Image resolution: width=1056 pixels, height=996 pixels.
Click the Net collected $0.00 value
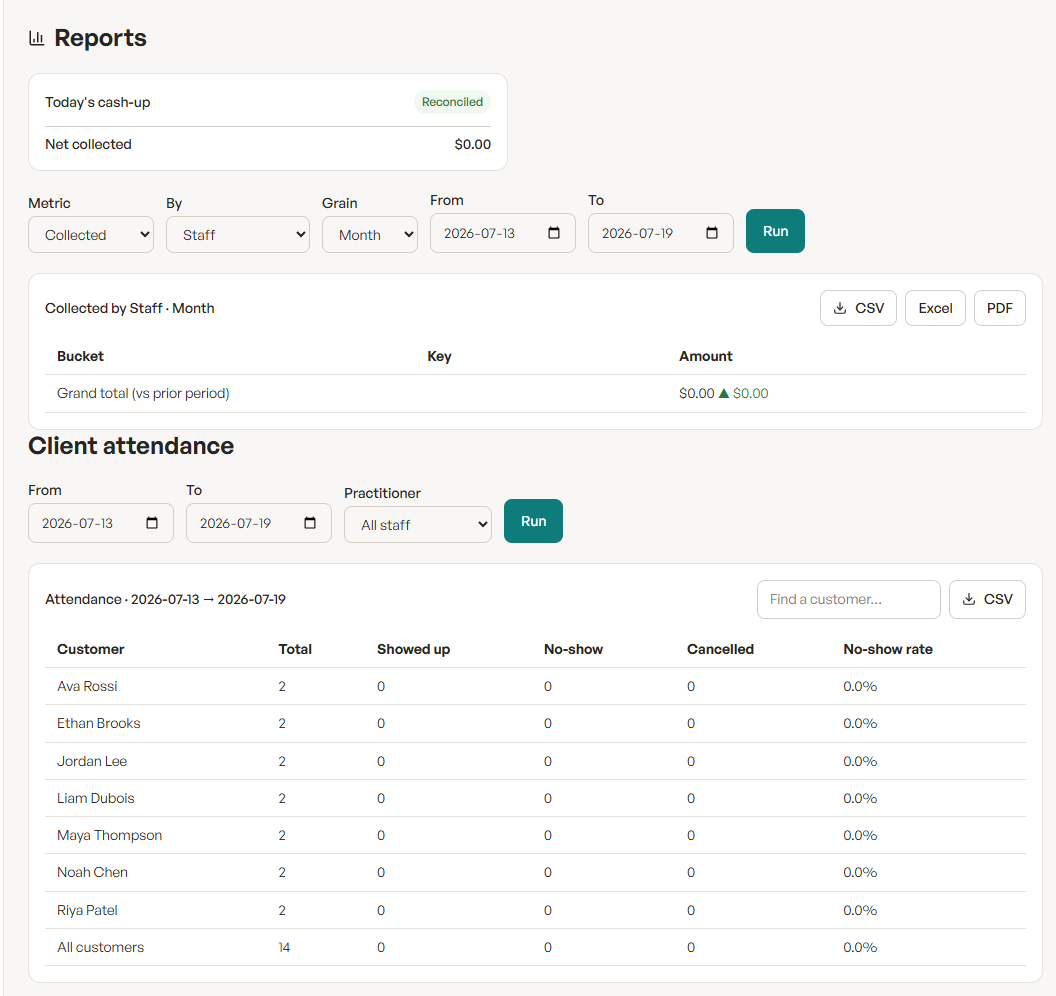click(472, 144)
